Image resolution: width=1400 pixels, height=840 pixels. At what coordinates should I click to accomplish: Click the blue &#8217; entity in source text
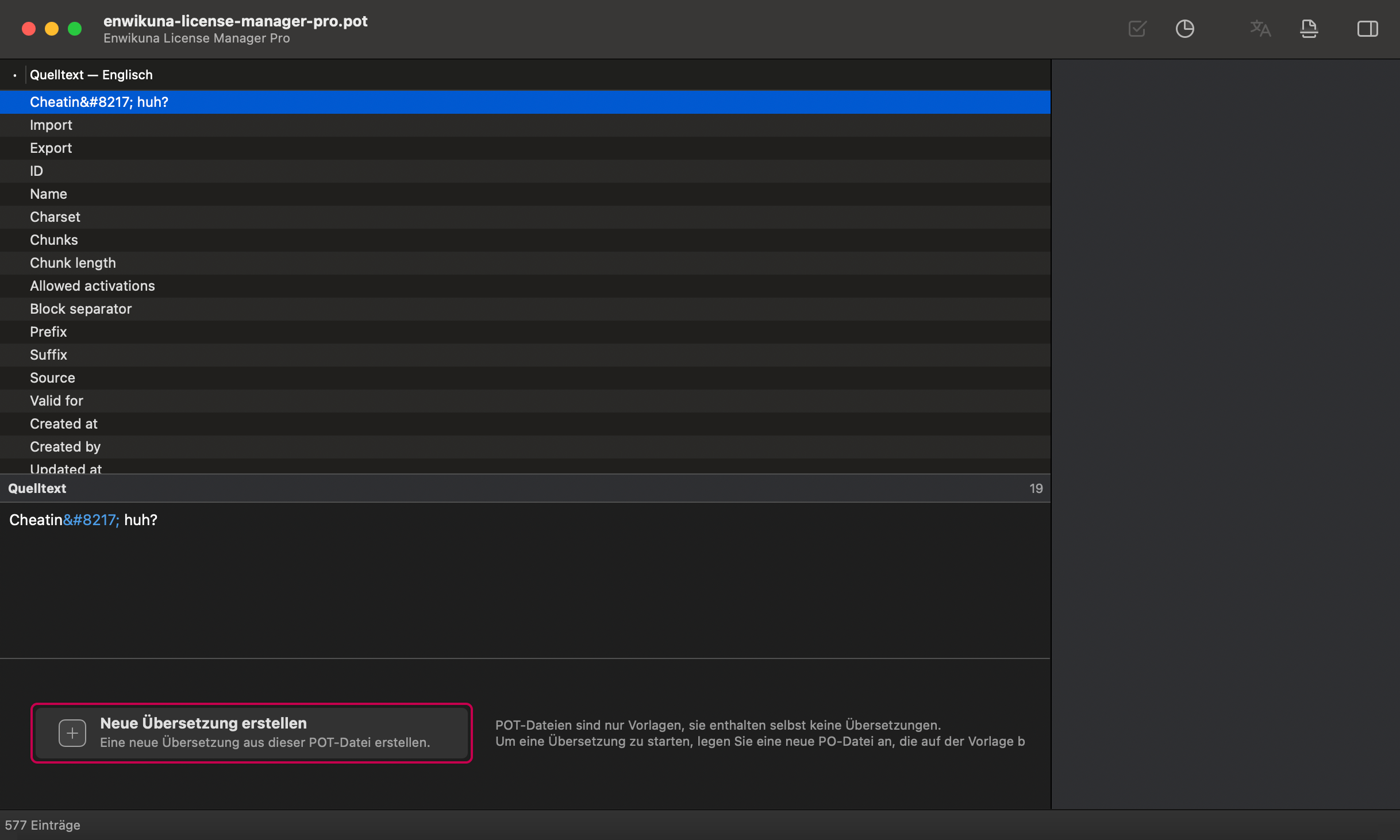[x=91, y=520]
